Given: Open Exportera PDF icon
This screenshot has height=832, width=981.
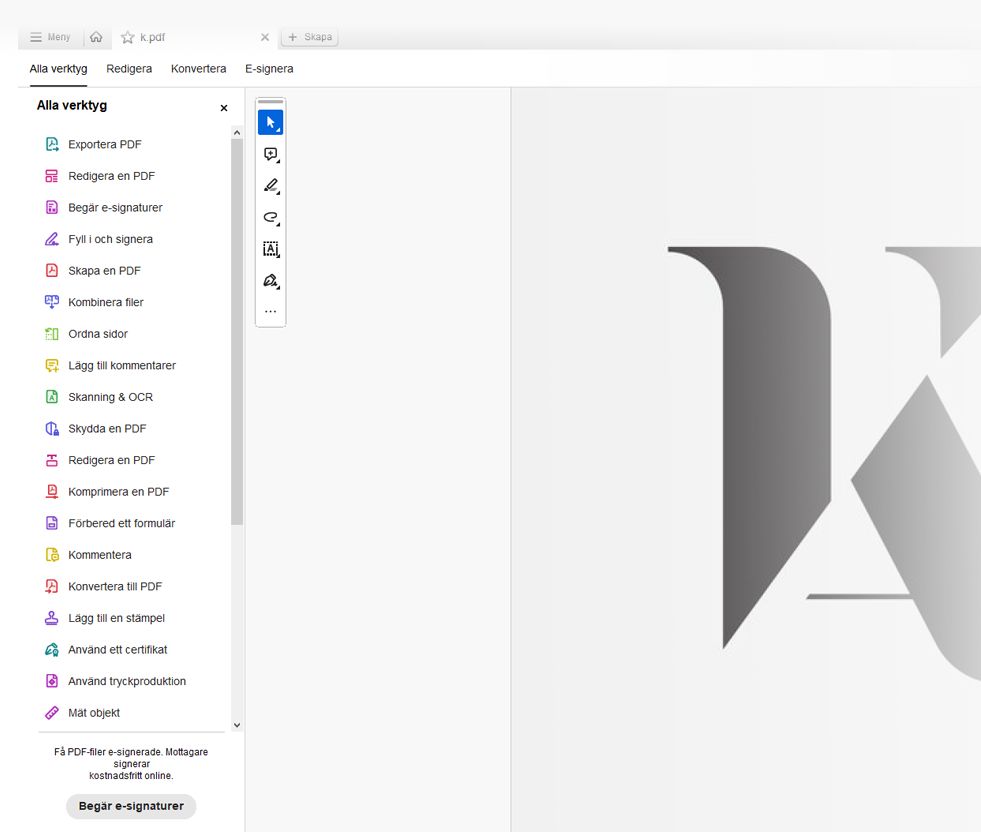Looking at the screenshot, I should pos(52,145).
